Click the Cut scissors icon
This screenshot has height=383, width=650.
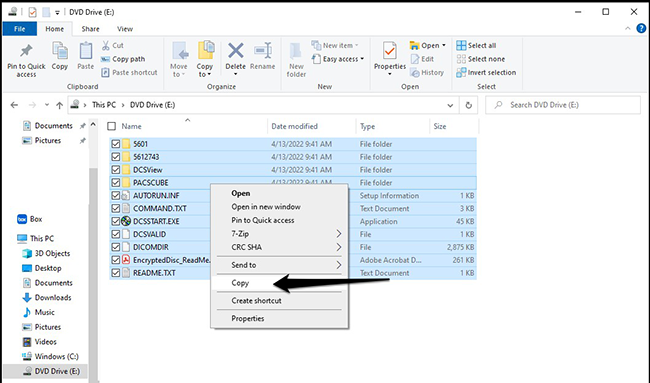[106, 45]
